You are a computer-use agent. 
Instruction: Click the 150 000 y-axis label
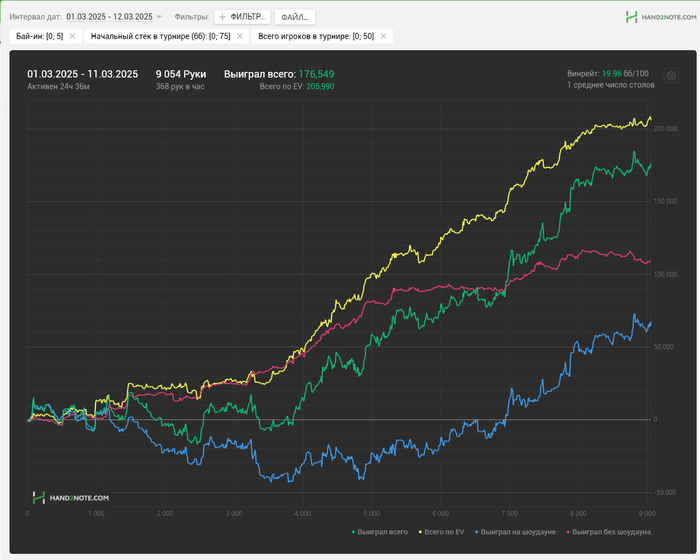[x=666, y=201]
